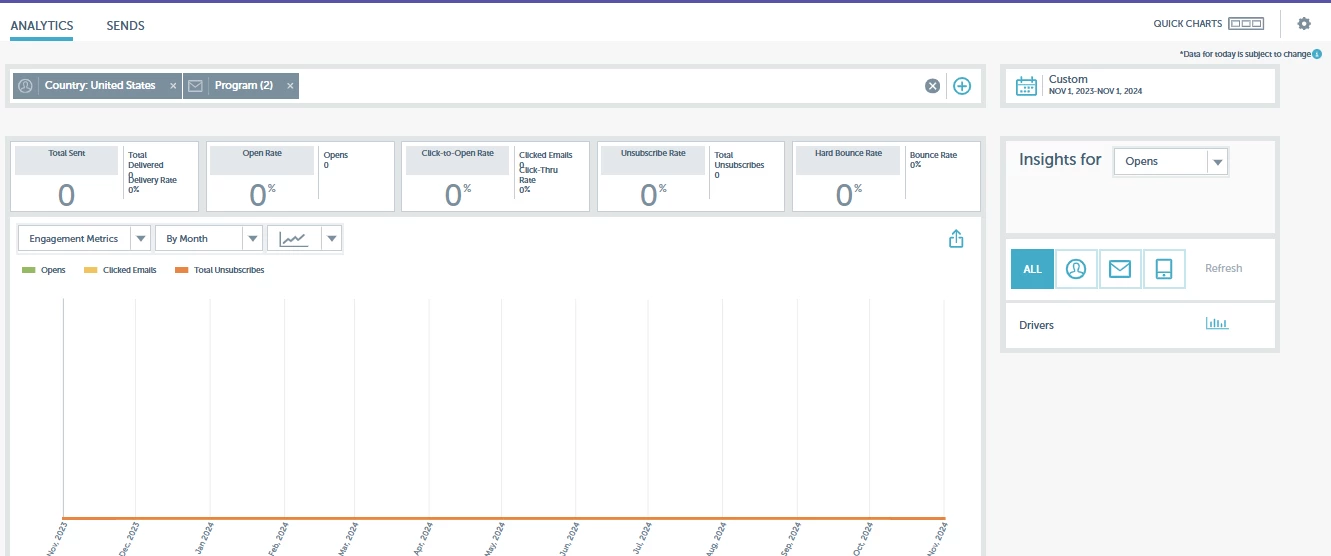Remove Country: United States filter
The height and width of the screenshot is (556, 1331).
pyautogui.click(x=173, y=86)
